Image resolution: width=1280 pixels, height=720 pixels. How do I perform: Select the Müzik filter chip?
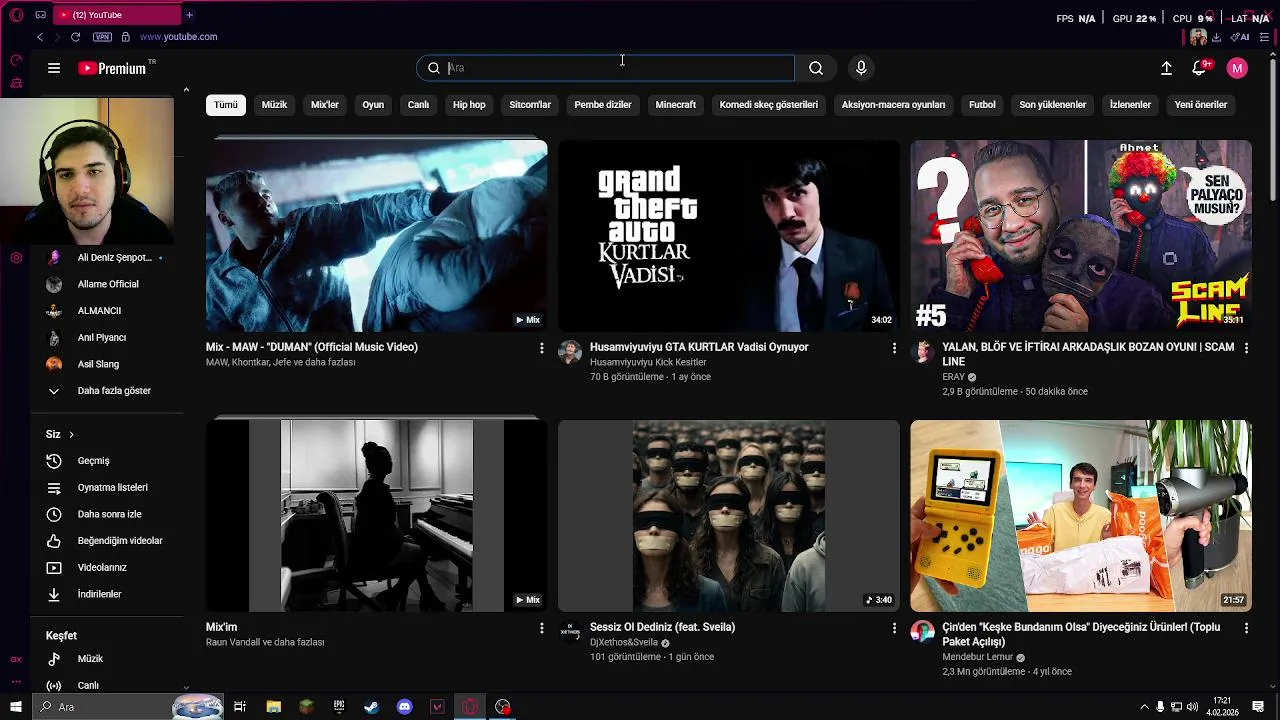[x=274, y=105]
